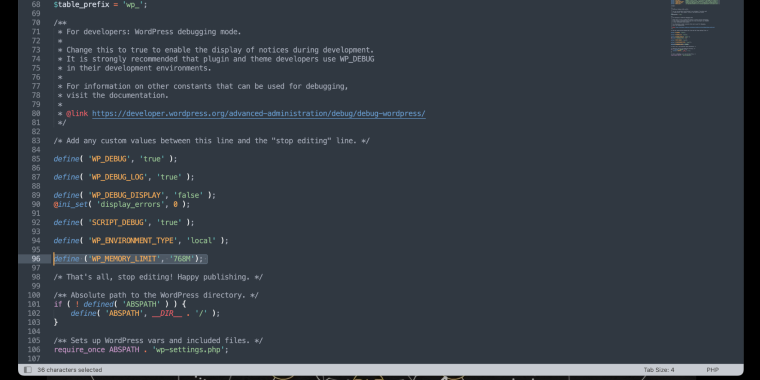This screenshot has width=760, height=380.
Task: Click the 'visit the documentation.' comment line
Action: [x=117, y=95]
